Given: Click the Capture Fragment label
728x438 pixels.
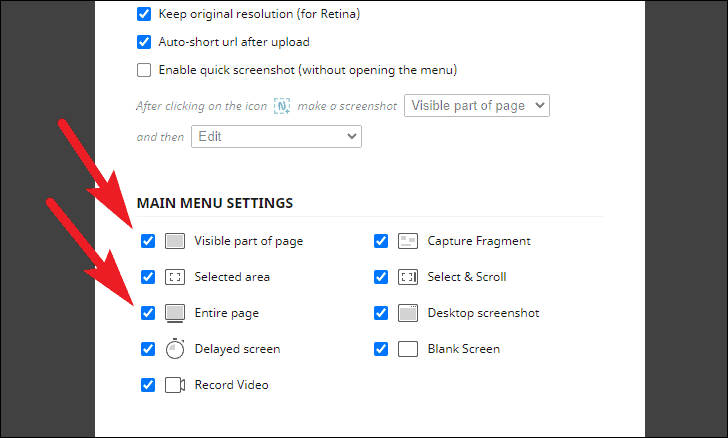Looking at the screenshot, I should [479, 241].
